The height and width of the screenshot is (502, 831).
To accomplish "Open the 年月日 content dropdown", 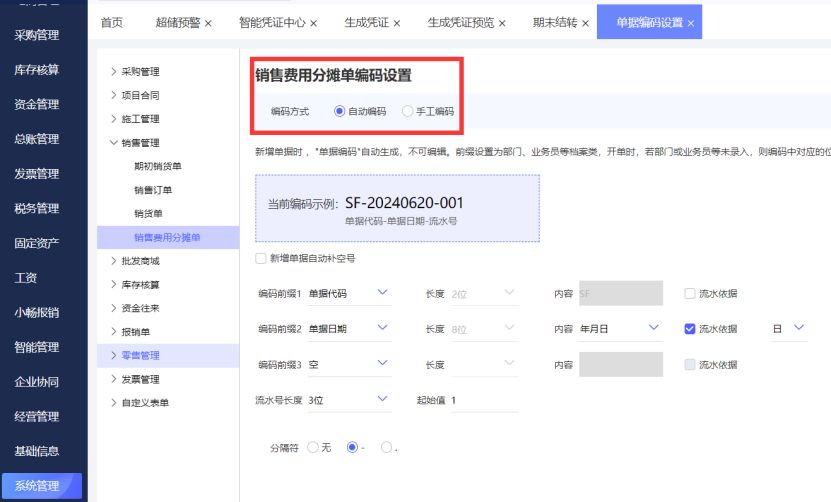I will point(654,328).
